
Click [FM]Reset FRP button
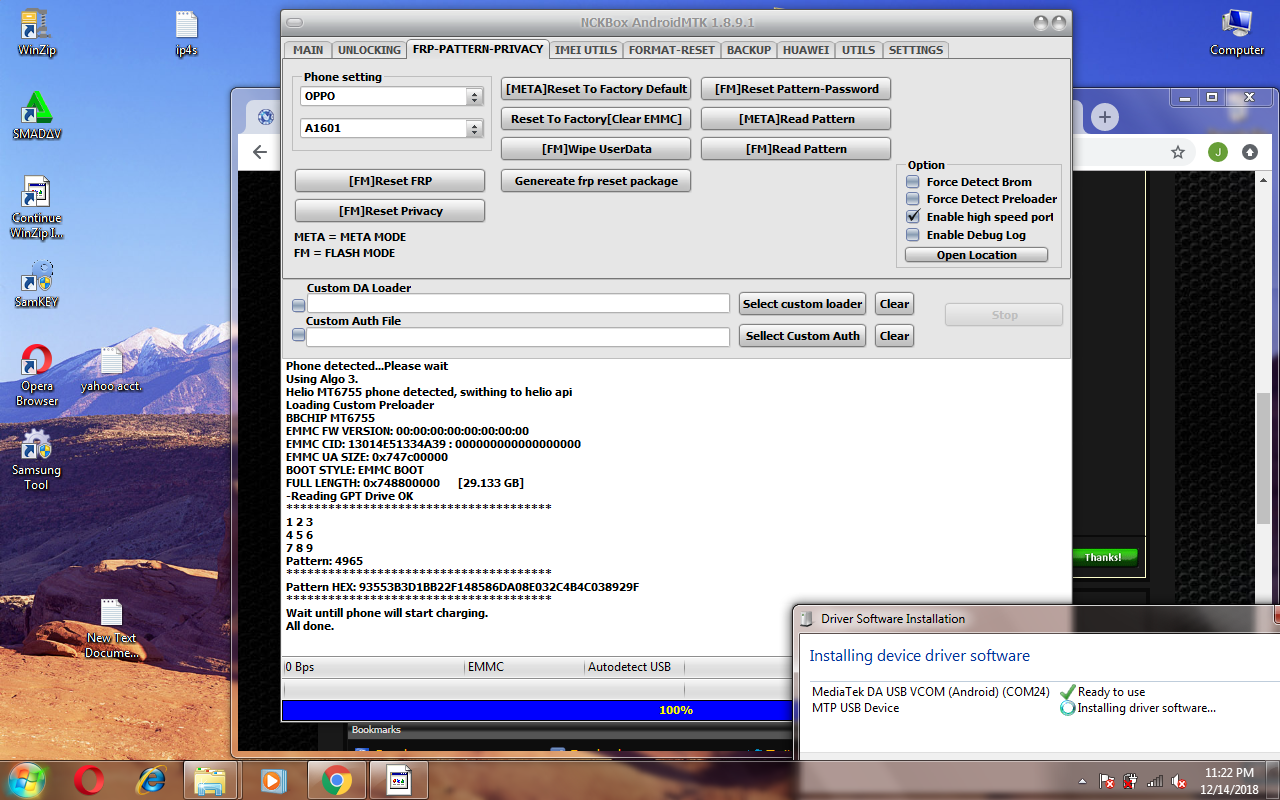tap(390, 181)
